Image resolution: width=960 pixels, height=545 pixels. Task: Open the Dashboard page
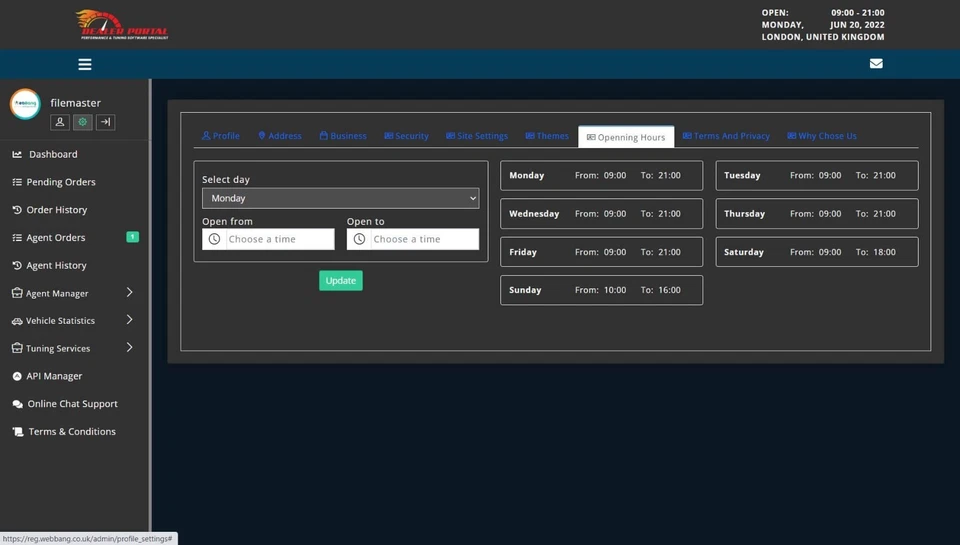tap(53, 154)
